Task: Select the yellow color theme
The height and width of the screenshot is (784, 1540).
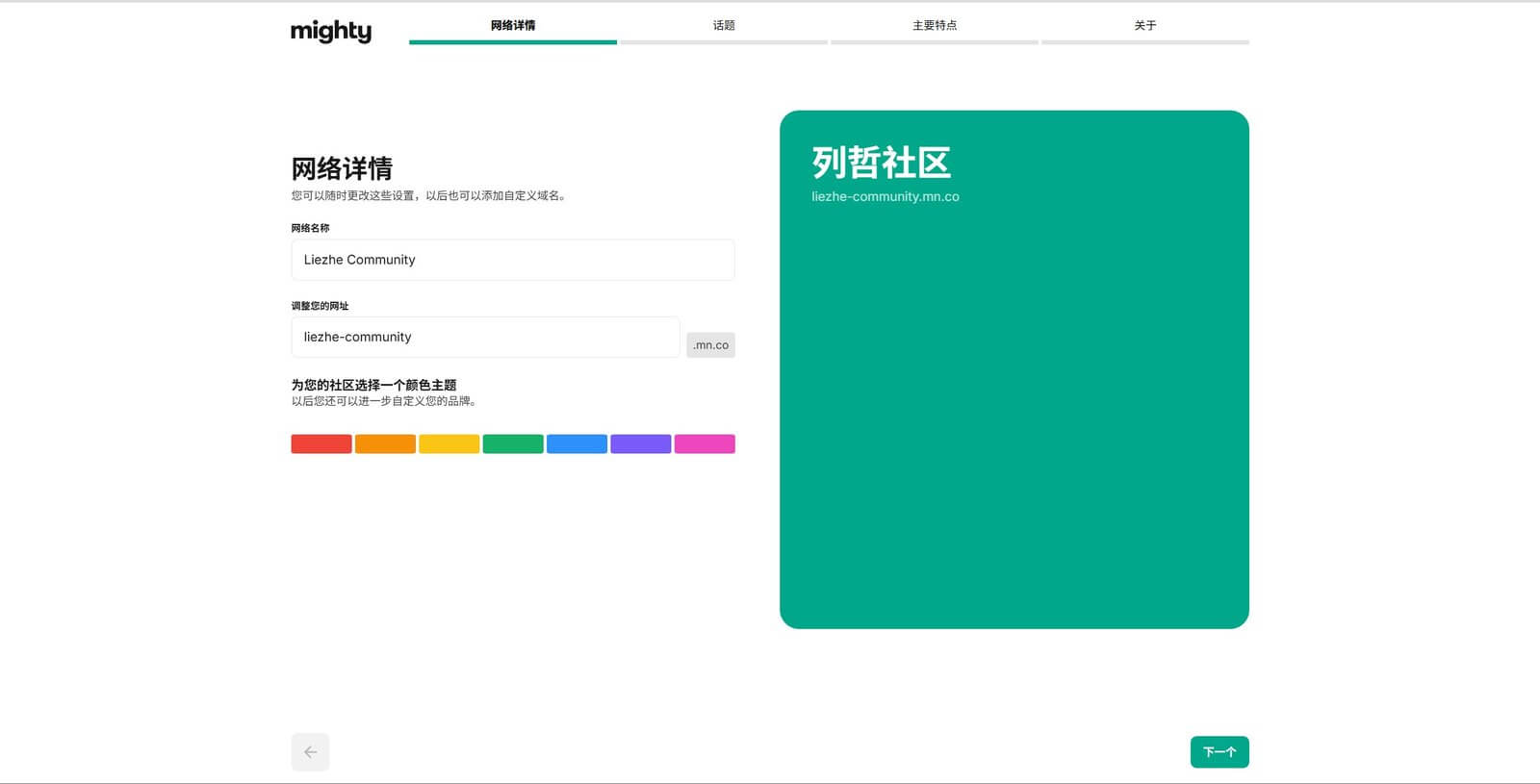Action: point(449,443)
